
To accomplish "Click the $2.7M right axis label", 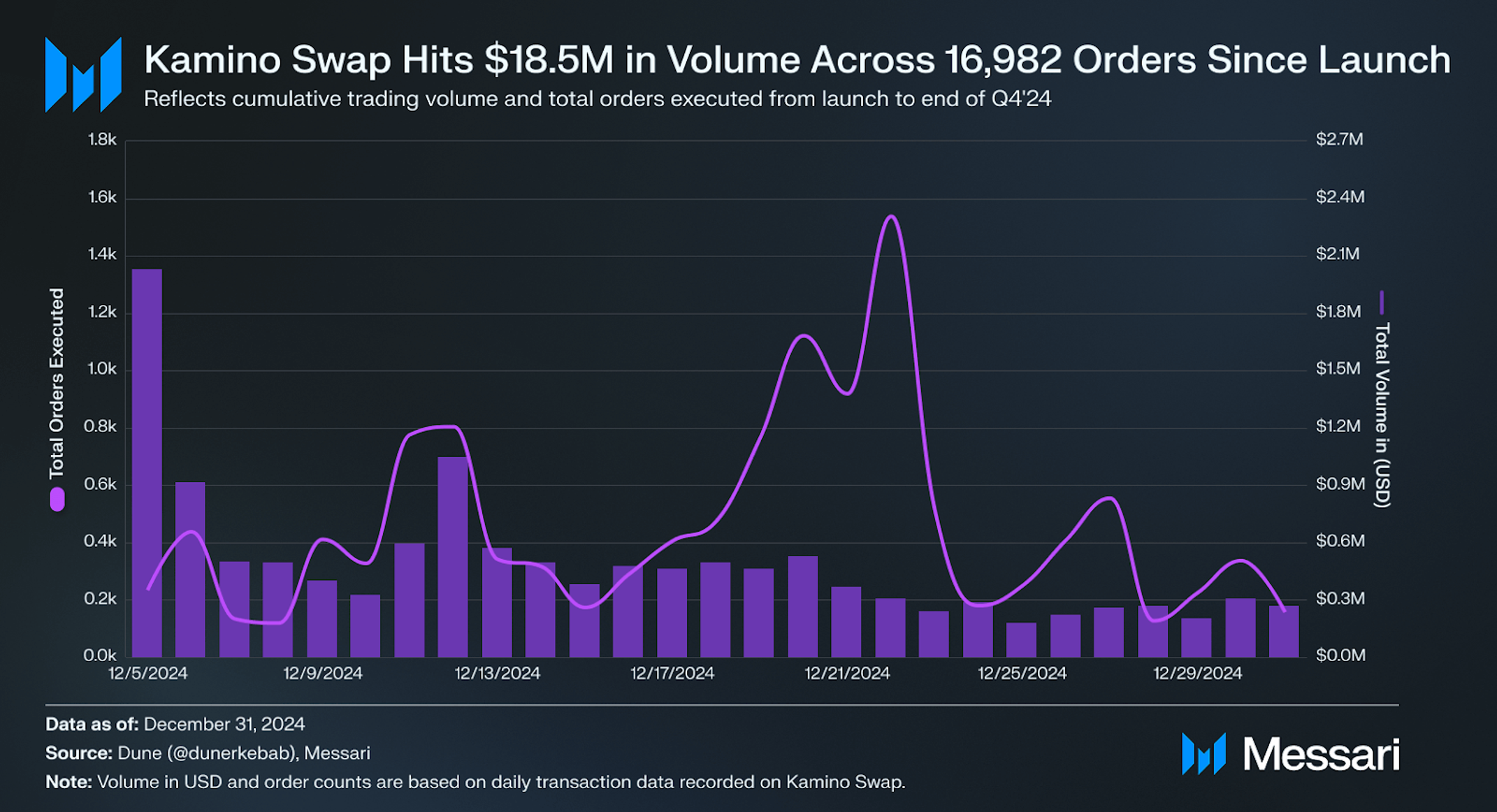I will (x=1339, y=139).
